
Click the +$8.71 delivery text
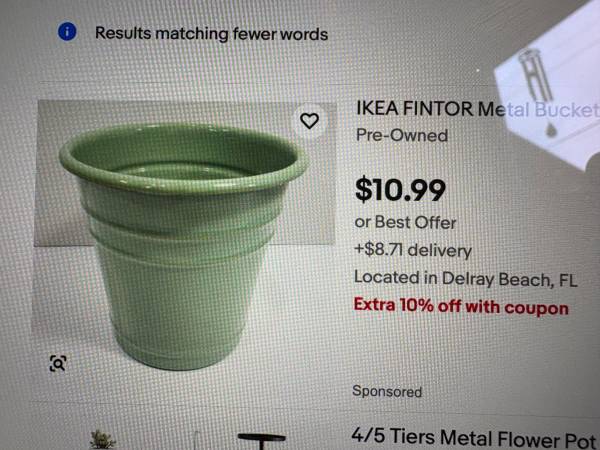tap(412, 250)
